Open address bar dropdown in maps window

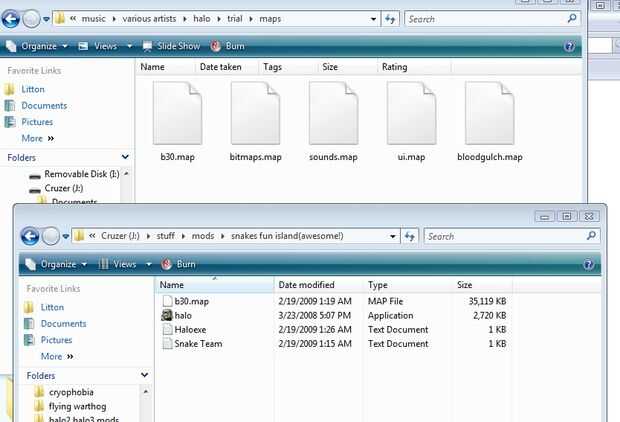tap(373, 19)
